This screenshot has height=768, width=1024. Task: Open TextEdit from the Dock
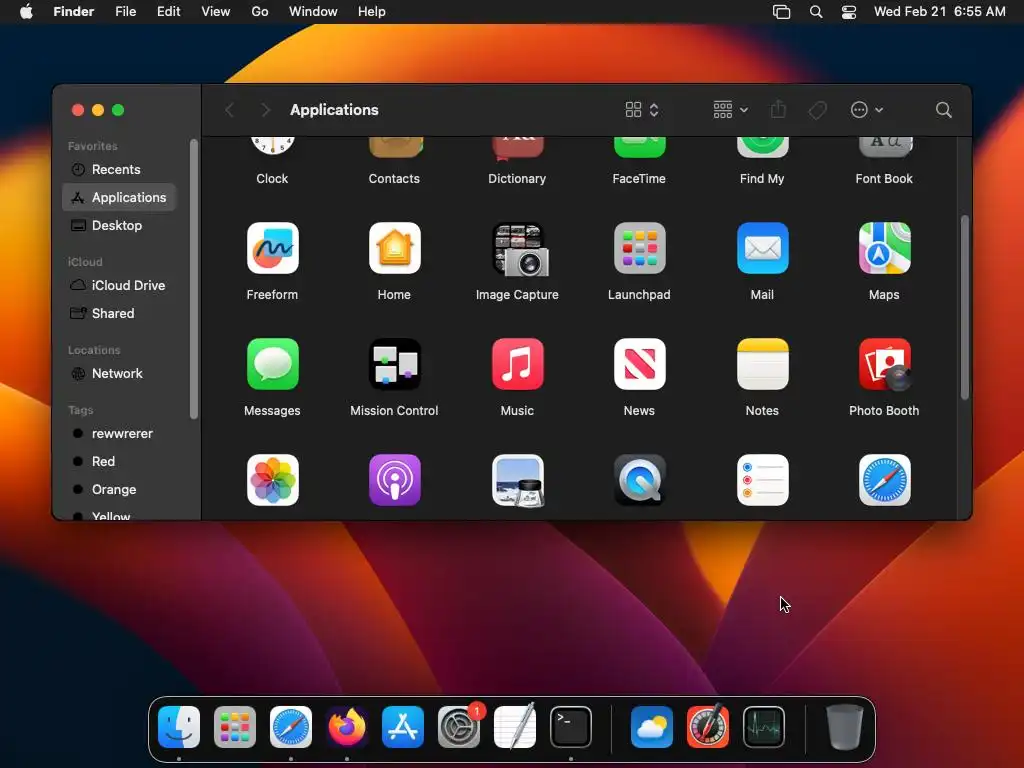(x=515, y=726)
